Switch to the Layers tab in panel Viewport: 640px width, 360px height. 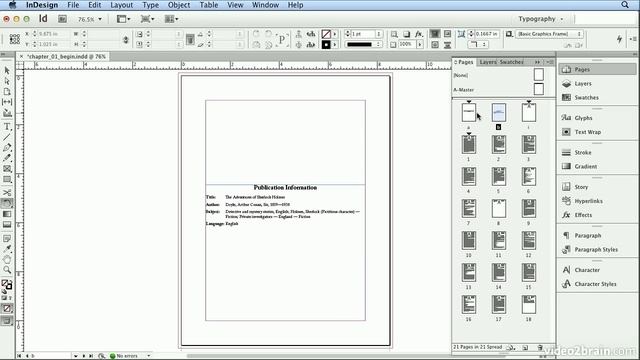pos(488,62)
